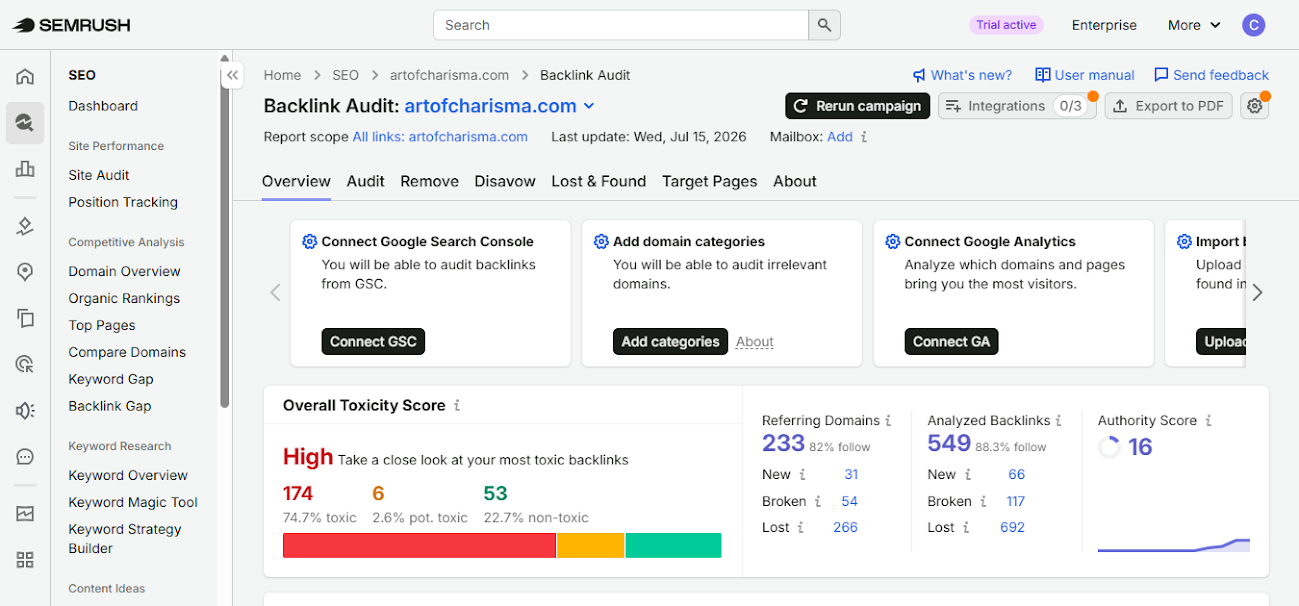This screenshot has width=1299, height=606.
Task: Open the image reports rail icon
Action: click(x=25, y=514)
